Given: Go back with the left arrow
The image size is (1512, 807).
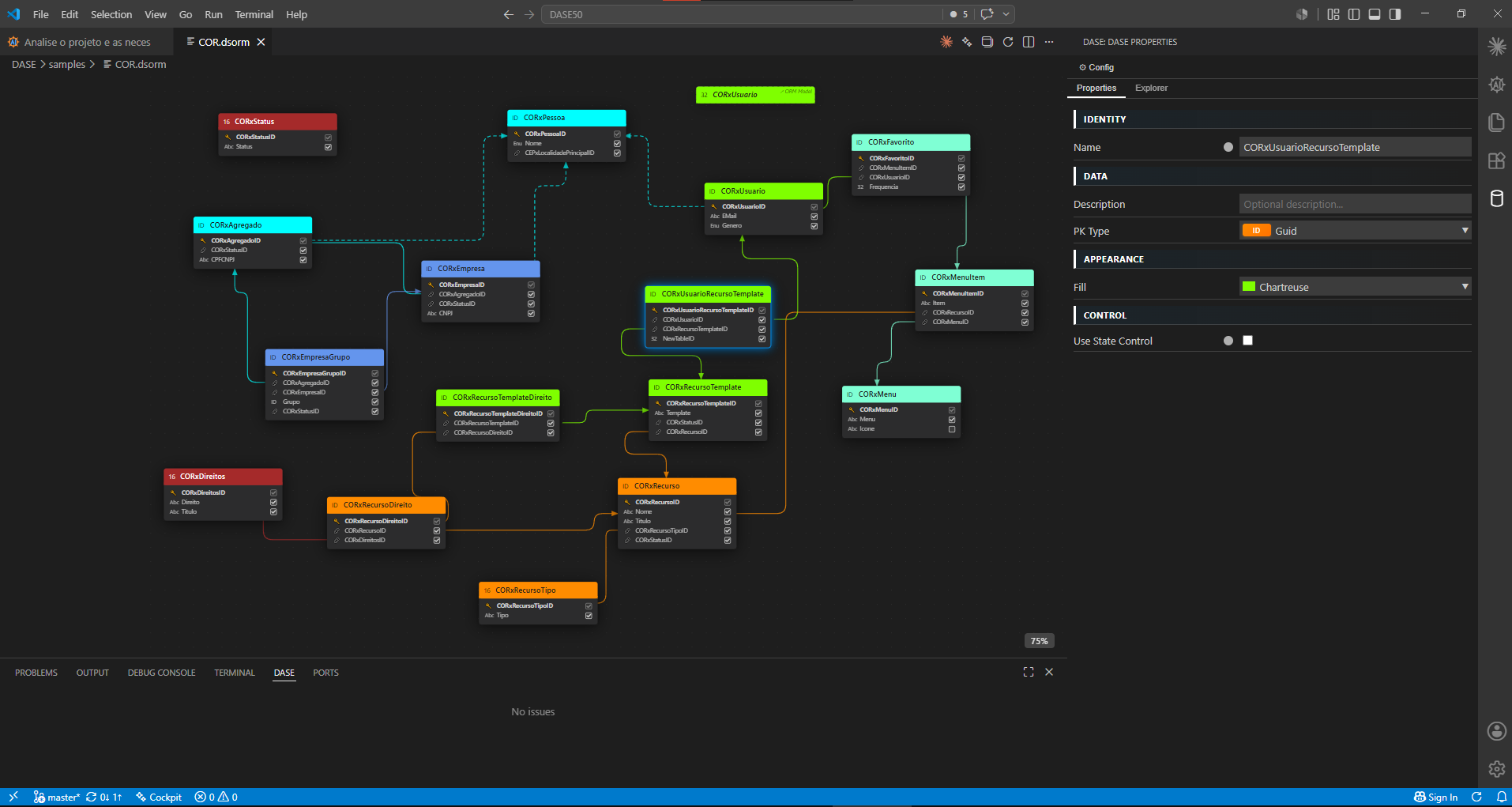Looking at the screenshot, I should pyautogui.click(x=509, y=14).
